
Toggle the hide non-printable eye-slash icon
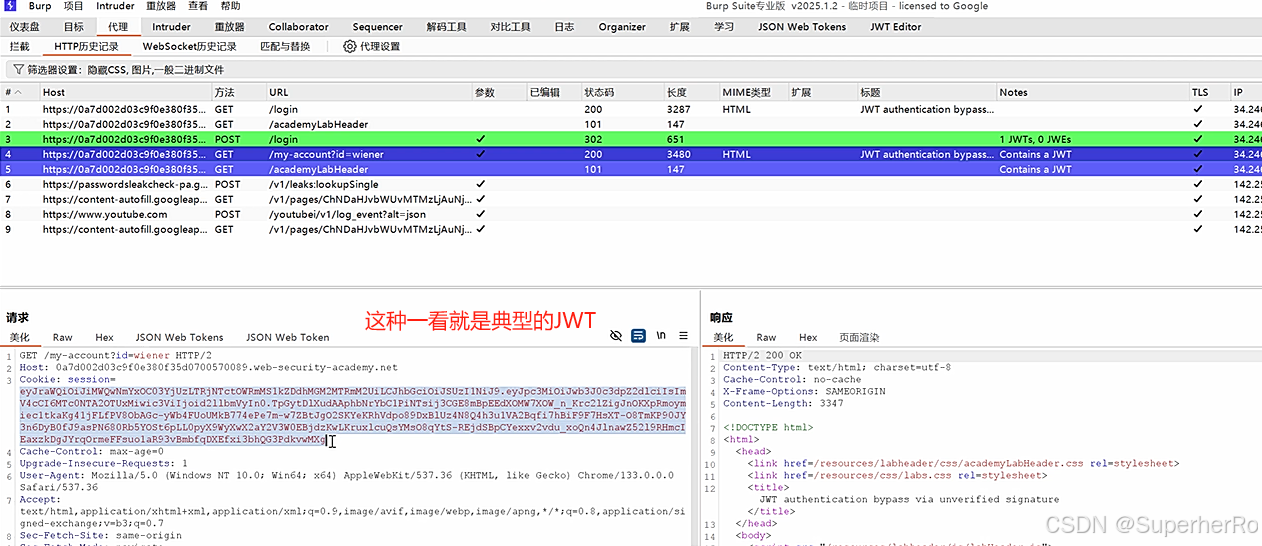tap(616, 336)
